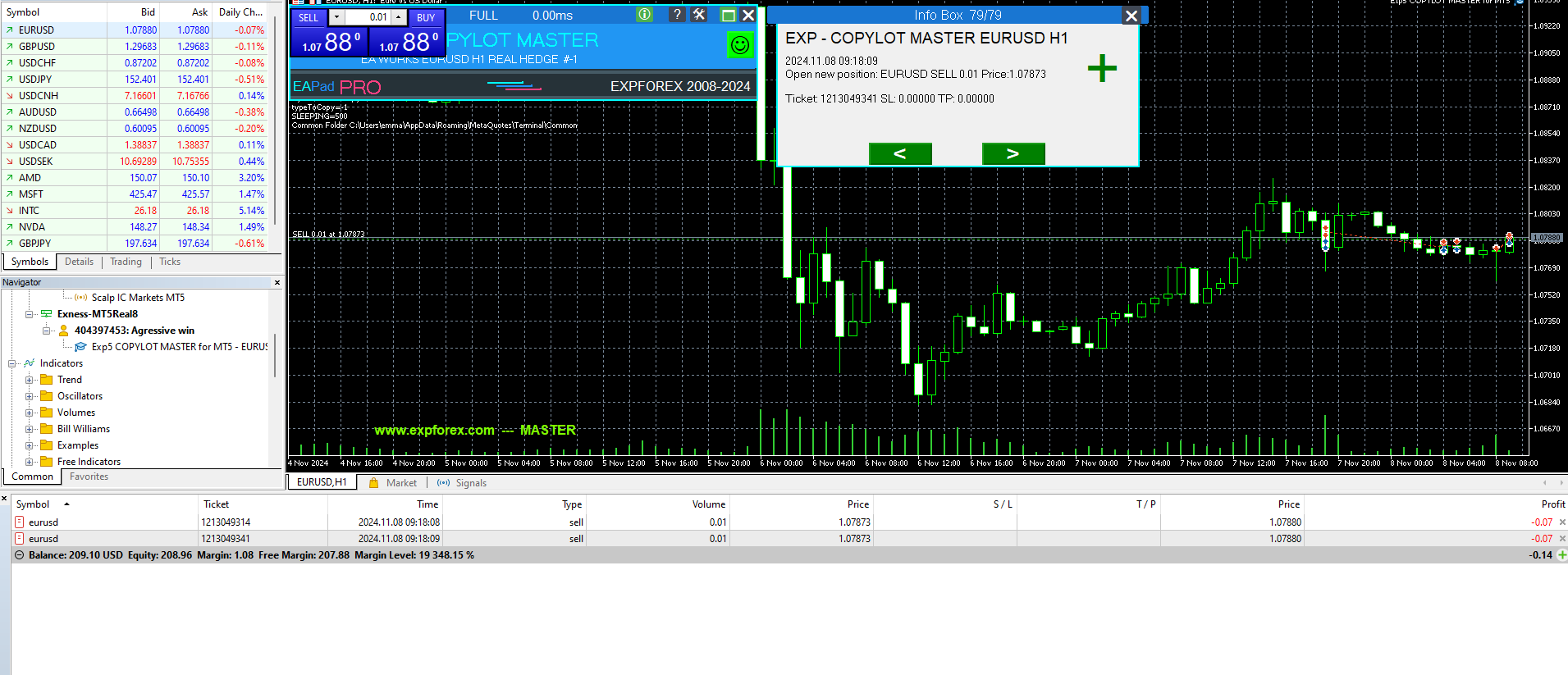Go to previous Info Box message
This screenshot has width=1568, height=675.
[900, 153]
